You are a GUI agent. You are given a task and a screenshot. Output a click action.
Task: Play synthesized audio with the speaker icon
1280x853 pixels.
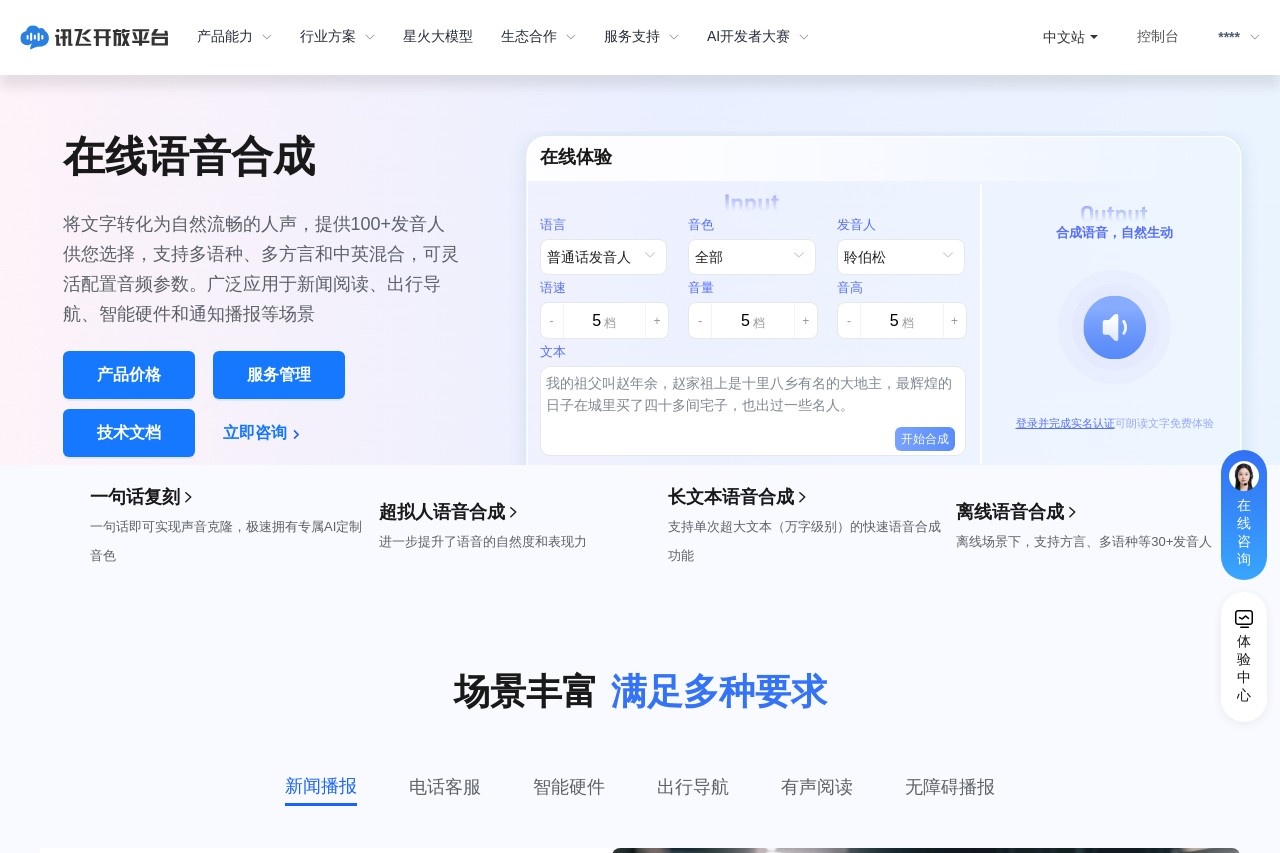pos(1114,327)
